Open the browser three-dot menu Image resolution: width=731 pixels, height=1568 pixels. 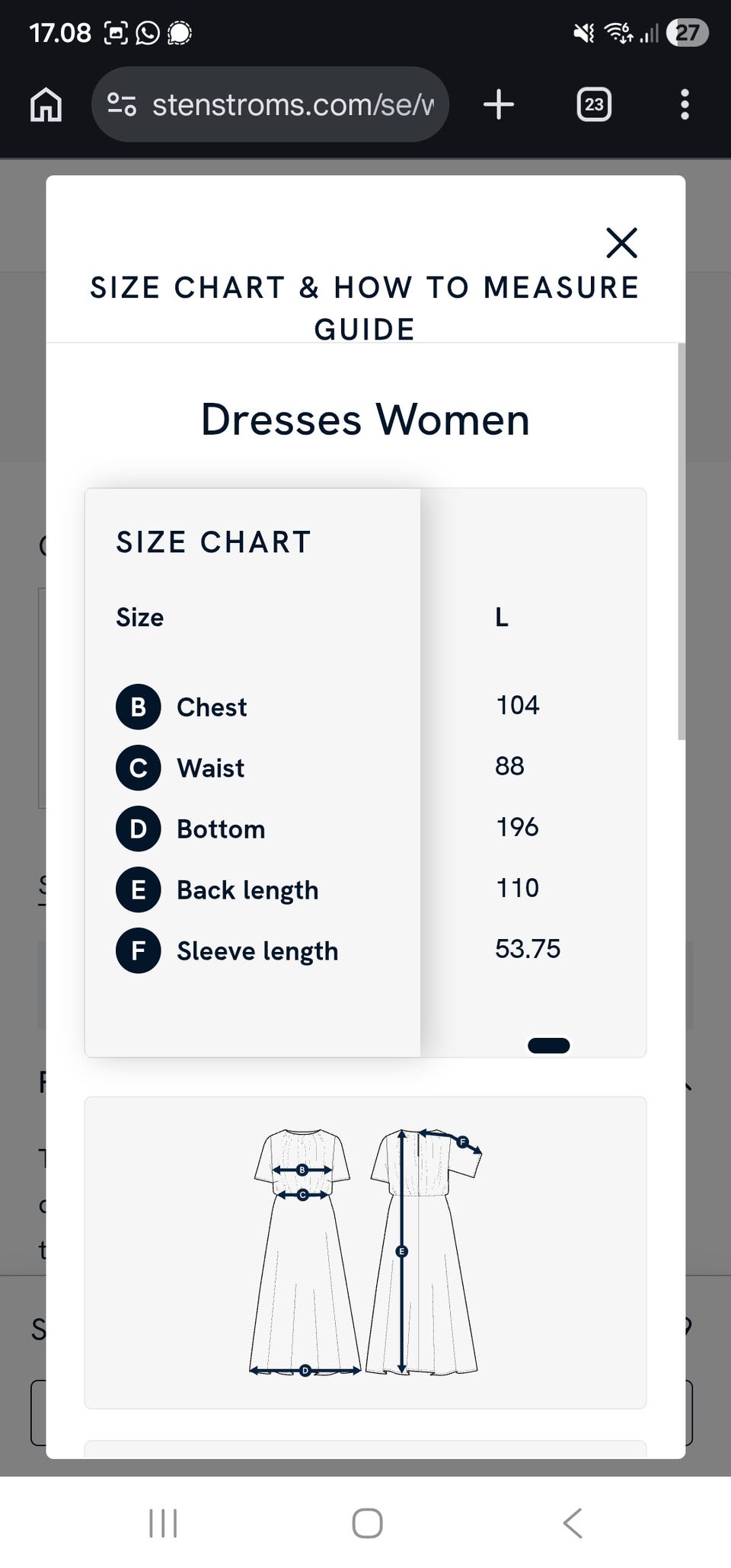tap(685, 104)
